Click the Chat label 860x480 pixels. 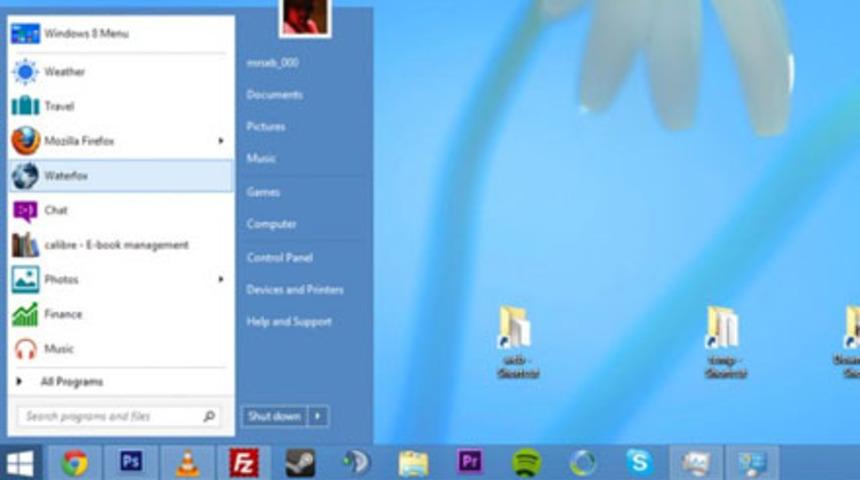click(56, 210)
